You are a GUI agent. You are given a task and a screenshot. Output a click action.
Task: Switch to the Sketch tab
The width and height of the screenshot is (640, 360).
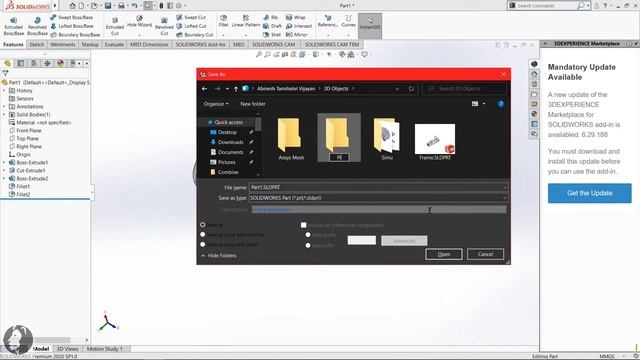[36, 44]
